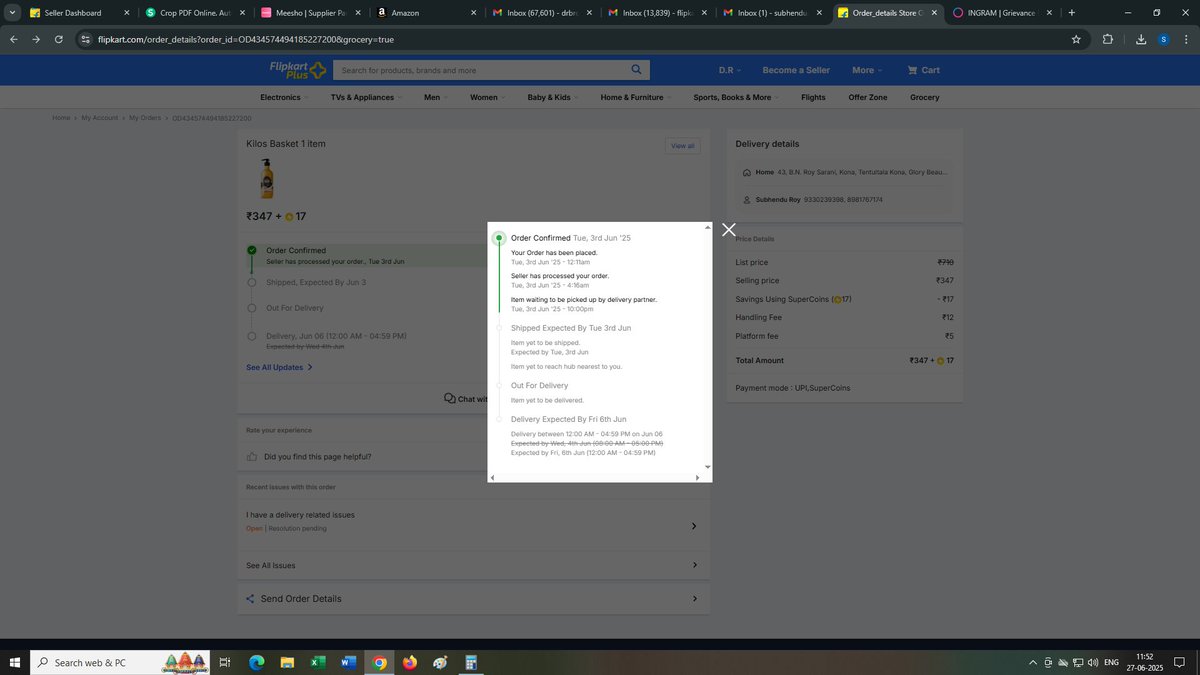1200x675 pixels.
Task: Open Become a Seller link
Action: (796, 70)
